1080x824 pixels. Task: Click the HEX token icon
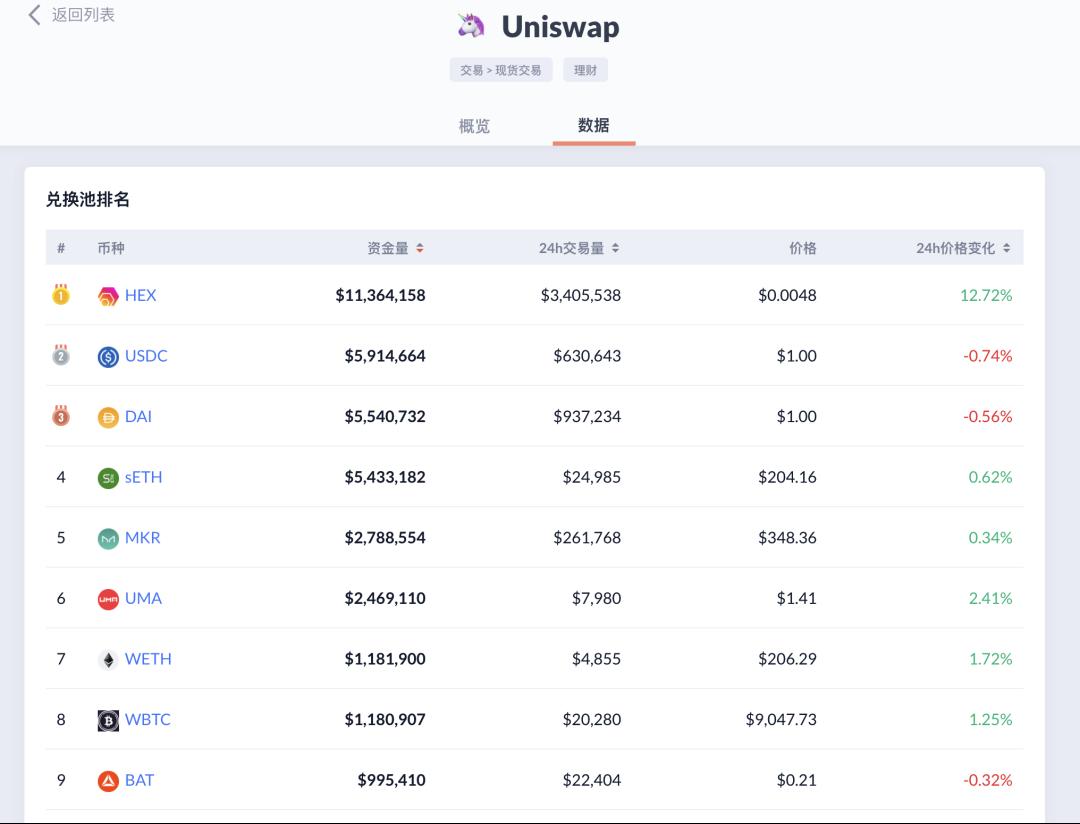pyautogui.click(x=108, y=296)
